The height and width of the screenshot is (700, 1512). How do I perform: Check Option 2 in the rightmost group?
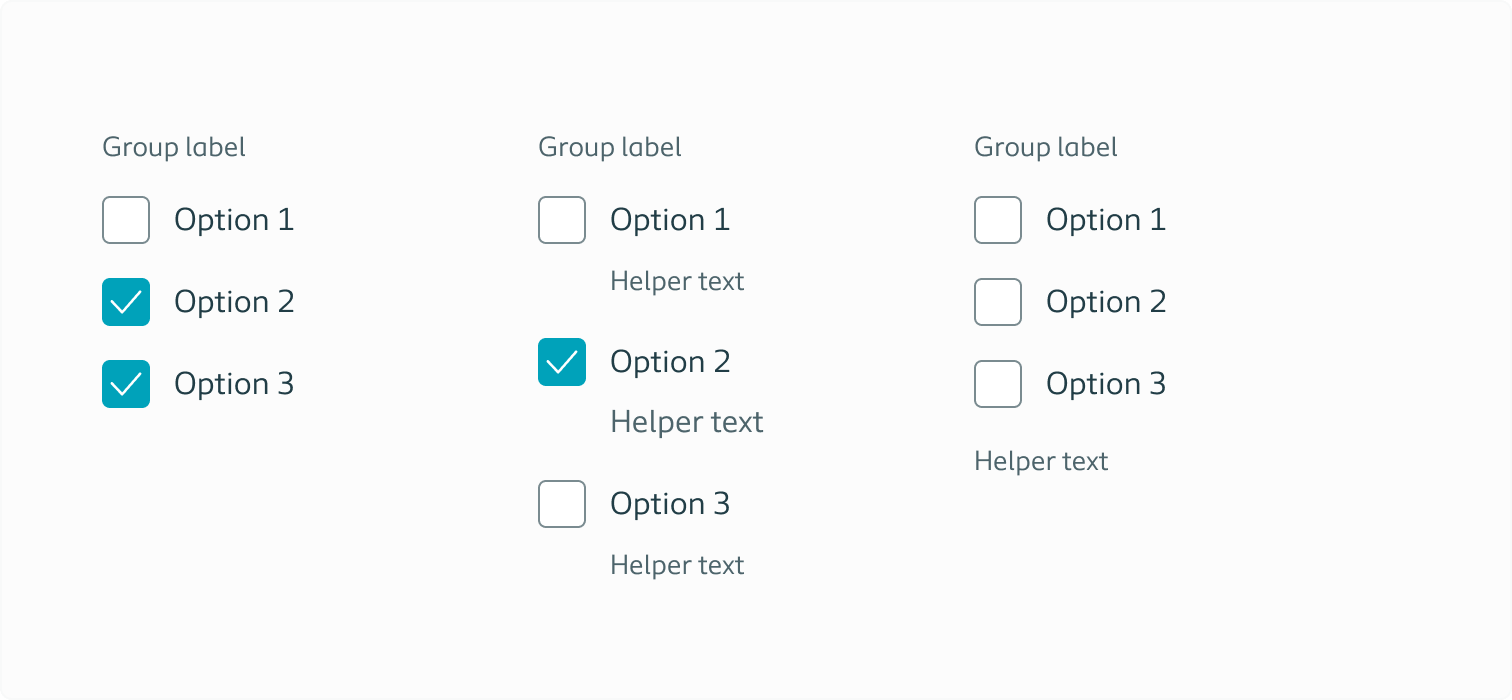(x=997, y=301)
